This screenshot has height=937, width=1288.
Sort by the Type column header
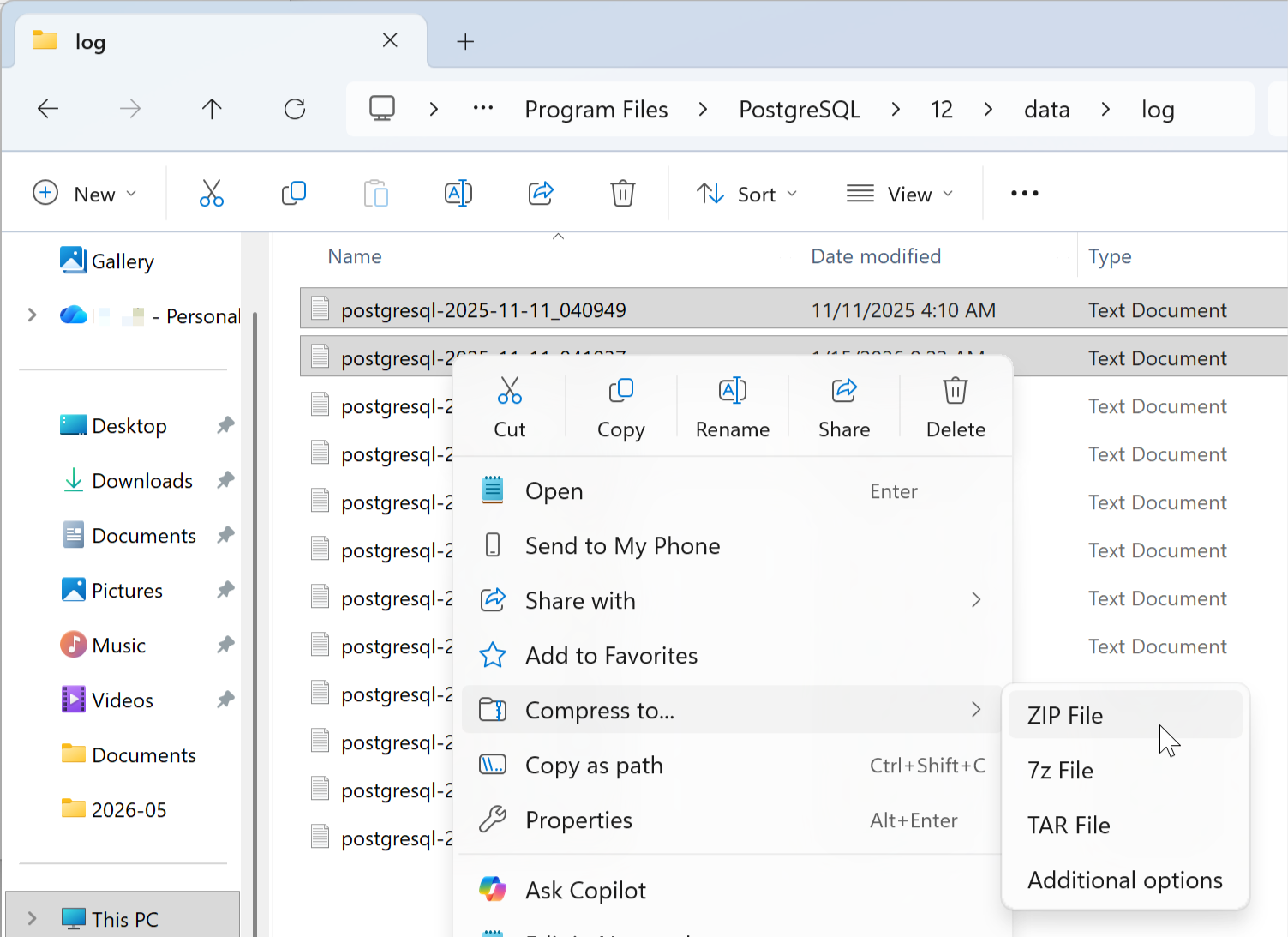[1110, 256]
